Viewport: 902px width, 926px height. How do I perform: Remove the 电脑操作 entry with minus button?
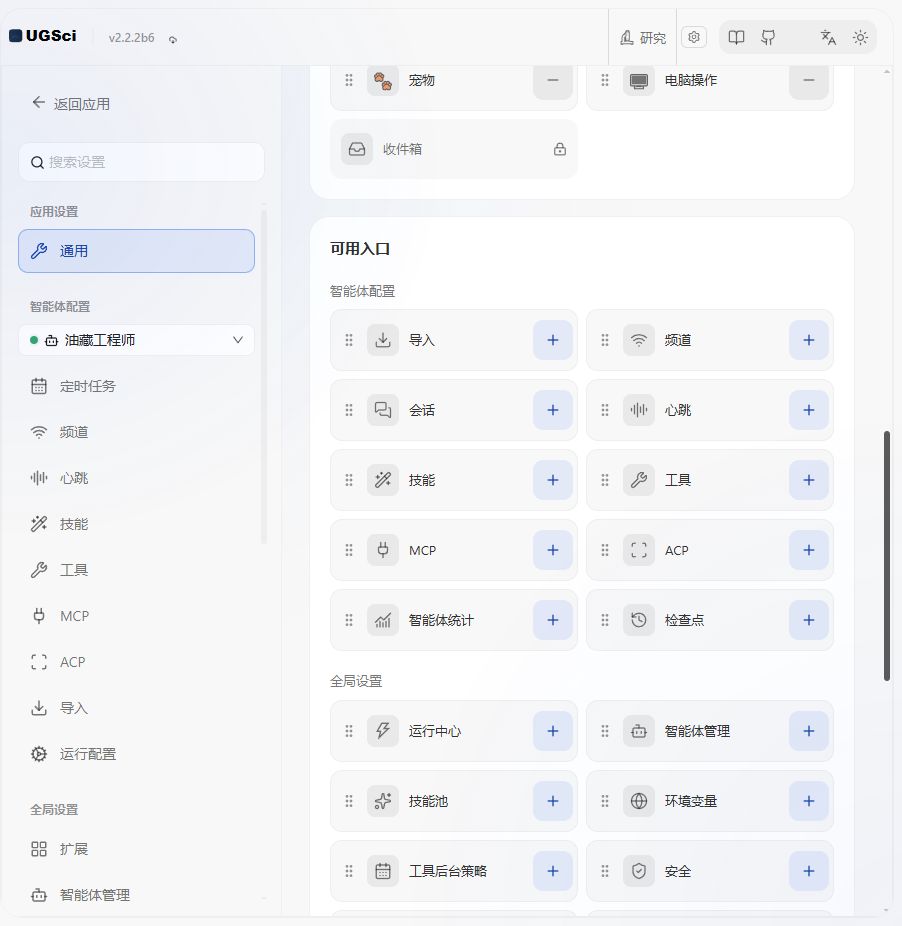tap(809, 80)
